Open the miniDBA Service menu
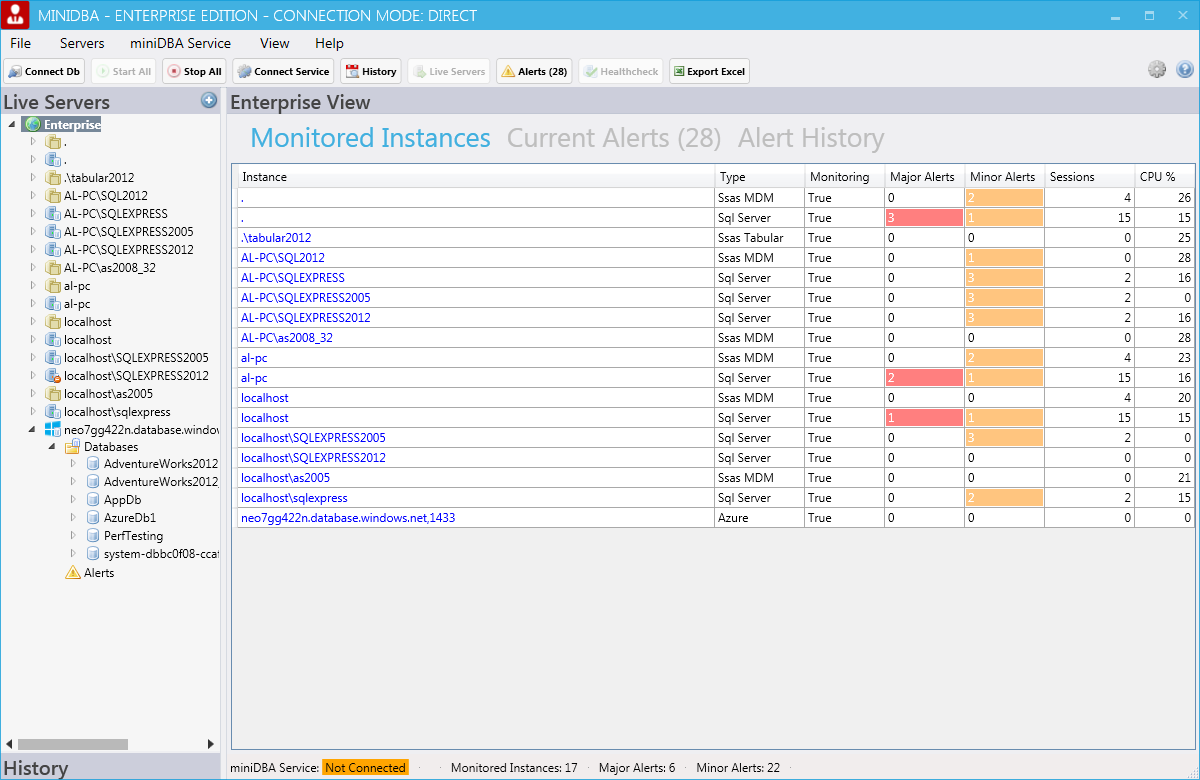1200x780 pixels. (x=181, y=43)
